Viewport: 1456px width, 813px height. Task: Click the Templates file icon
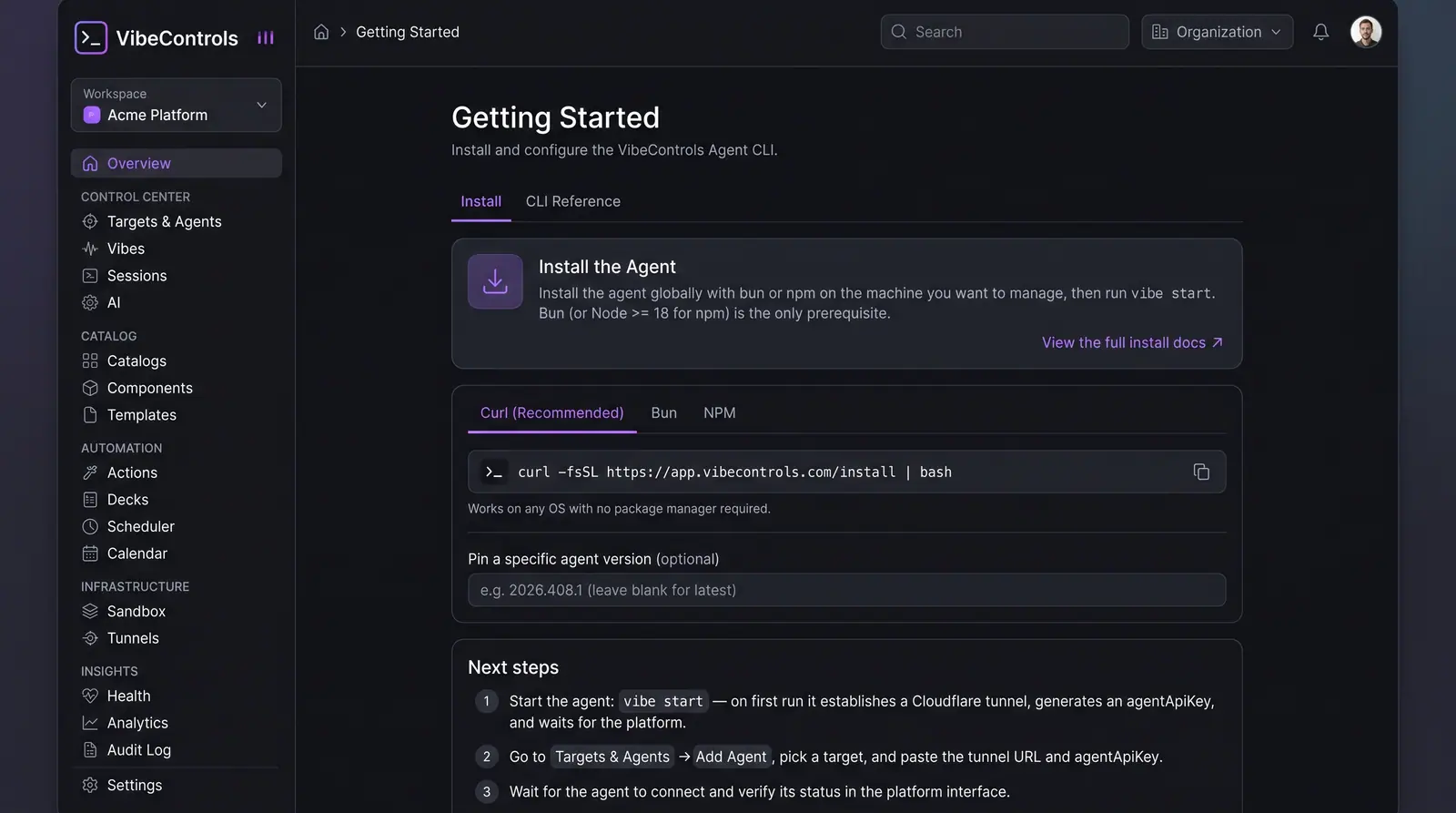click(90, 415)
